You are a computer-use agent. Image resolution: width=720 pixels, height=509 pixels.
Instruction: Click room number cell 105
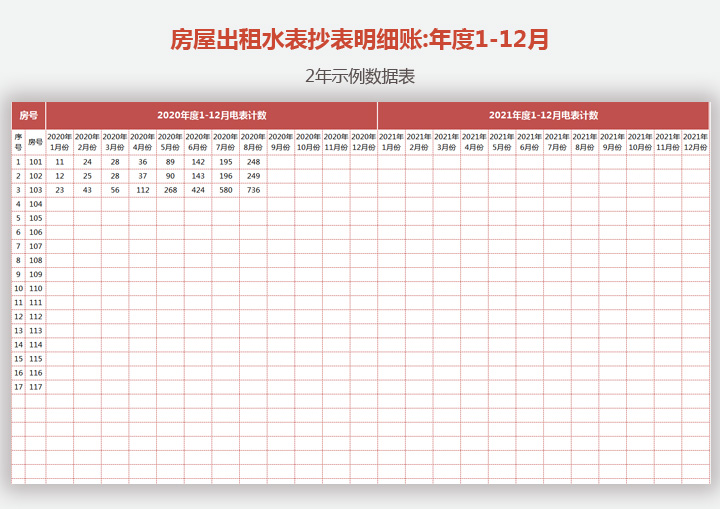coord(35,218)
